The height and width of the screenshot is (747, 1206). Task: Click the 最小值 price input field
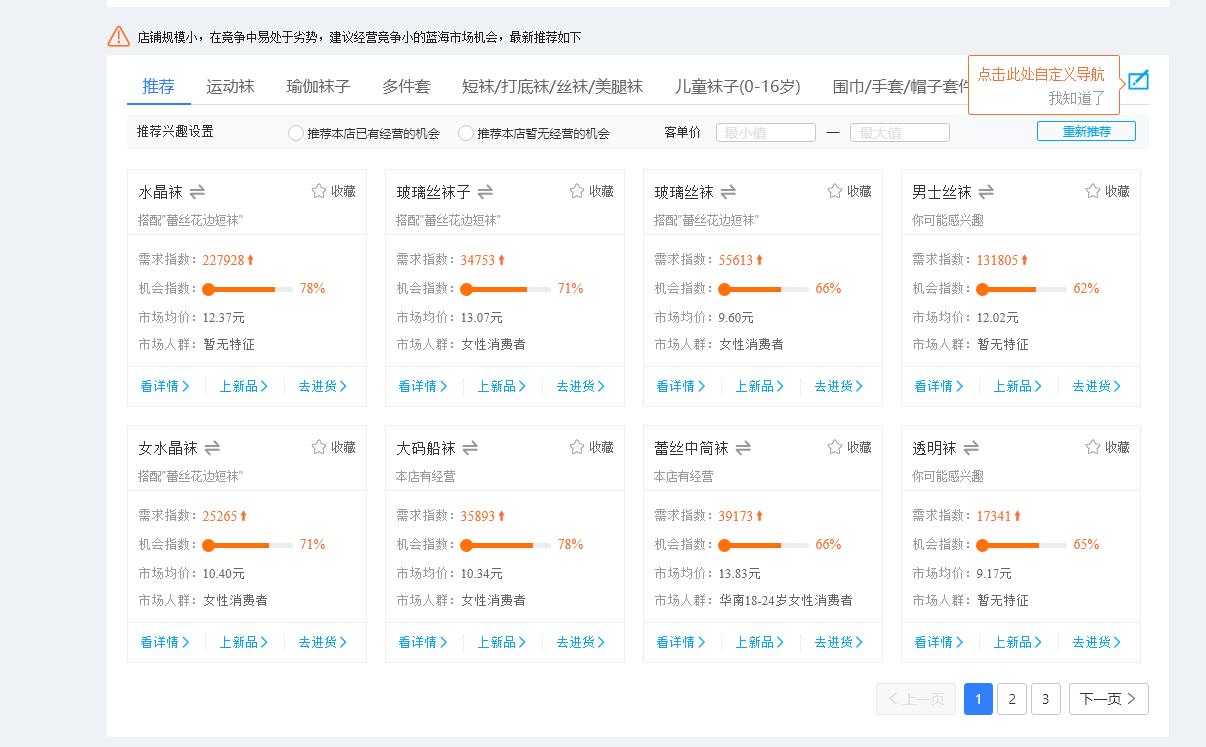pyautogui.click(x=765, y=131)
